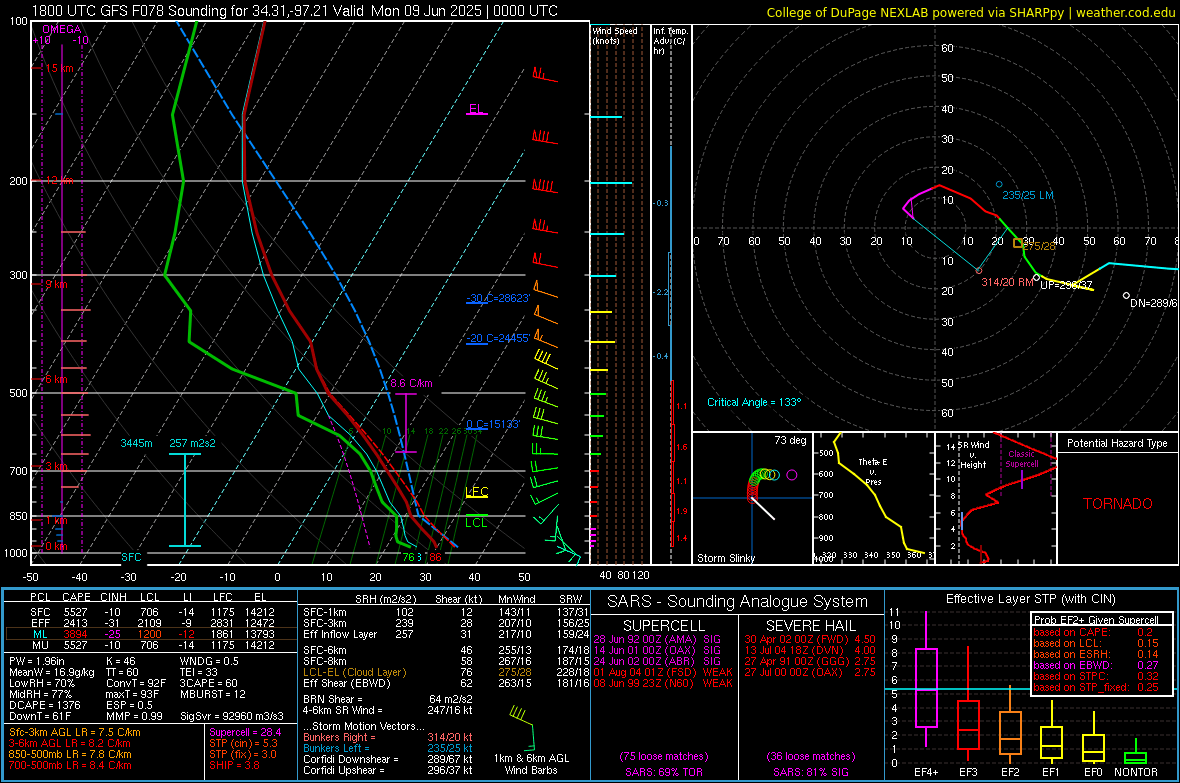Select the 235/25 LM left-mover circle on hodograph
The height and width of the screenshot is (783, 1180).
coord(999,184)
